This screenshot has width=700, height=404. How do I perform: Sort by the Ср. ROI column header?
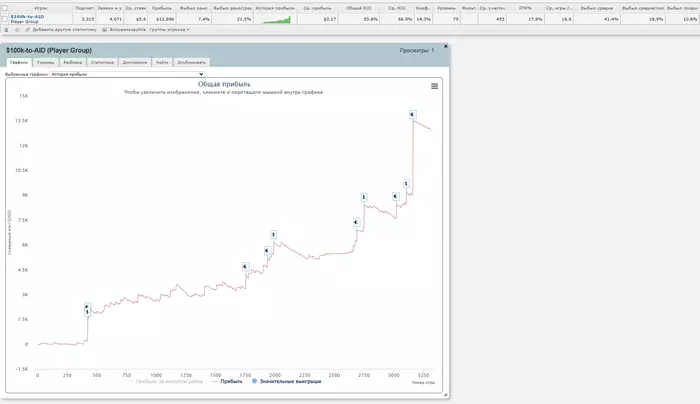pos(397,8)
